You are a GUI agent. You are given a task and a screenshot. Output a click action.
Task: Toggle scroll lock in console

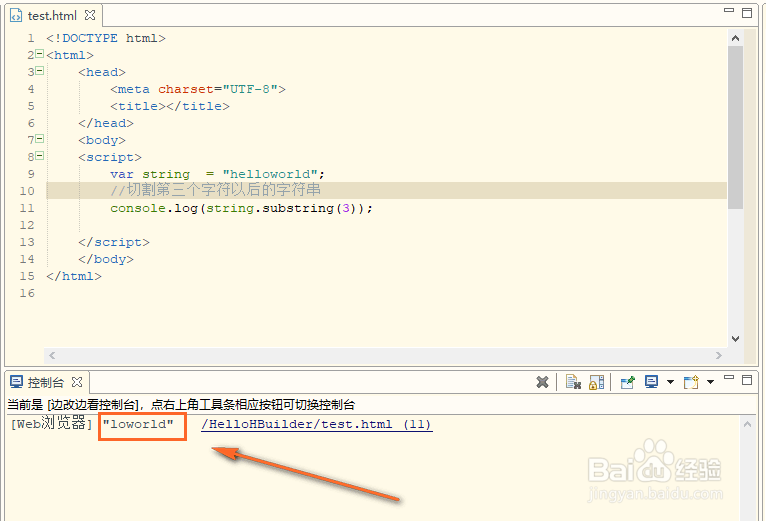coord(596,382)
